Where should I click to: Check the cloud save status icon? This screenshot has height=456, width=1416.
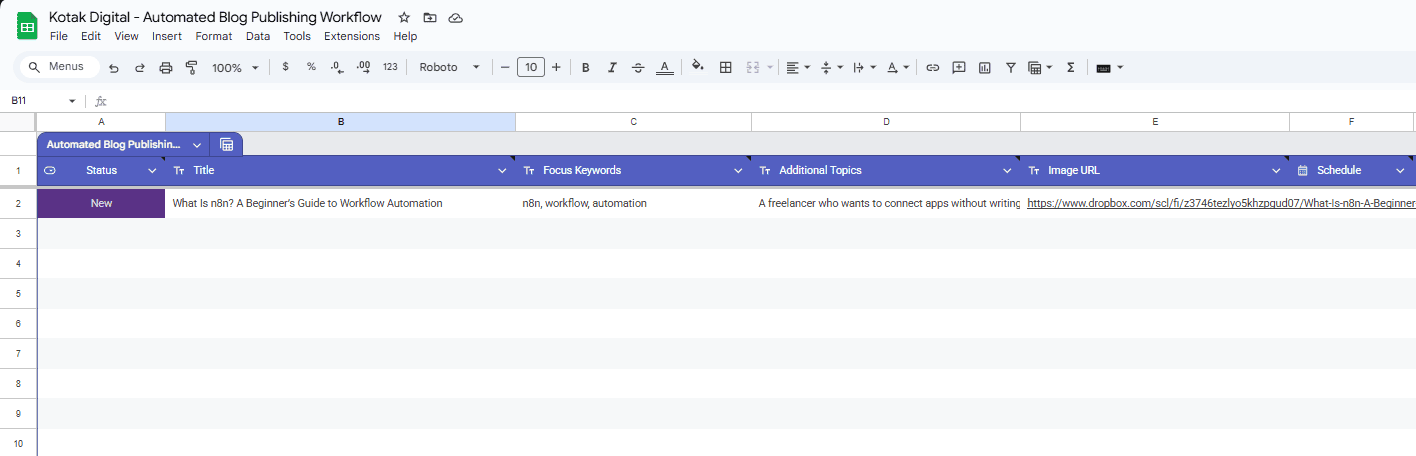(x=456, y=18)
